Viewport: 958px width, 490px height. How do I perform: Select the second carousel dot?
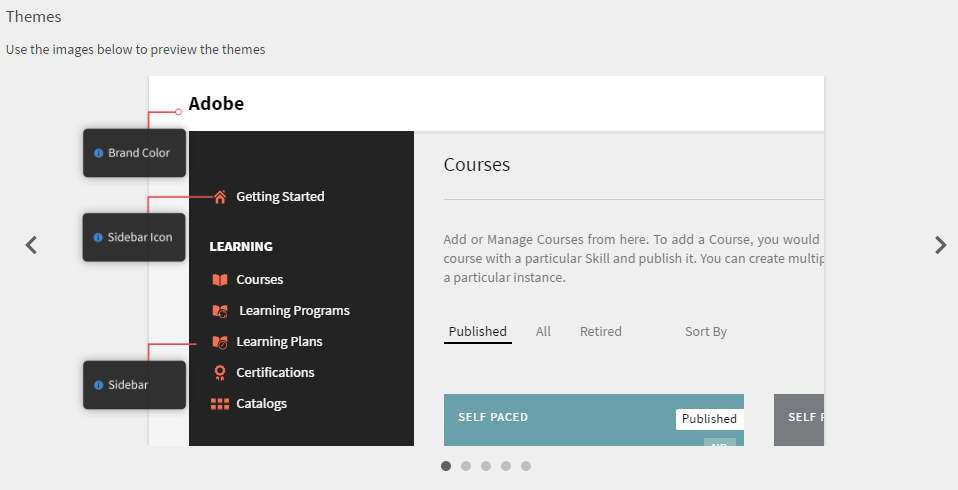point(466,466)
